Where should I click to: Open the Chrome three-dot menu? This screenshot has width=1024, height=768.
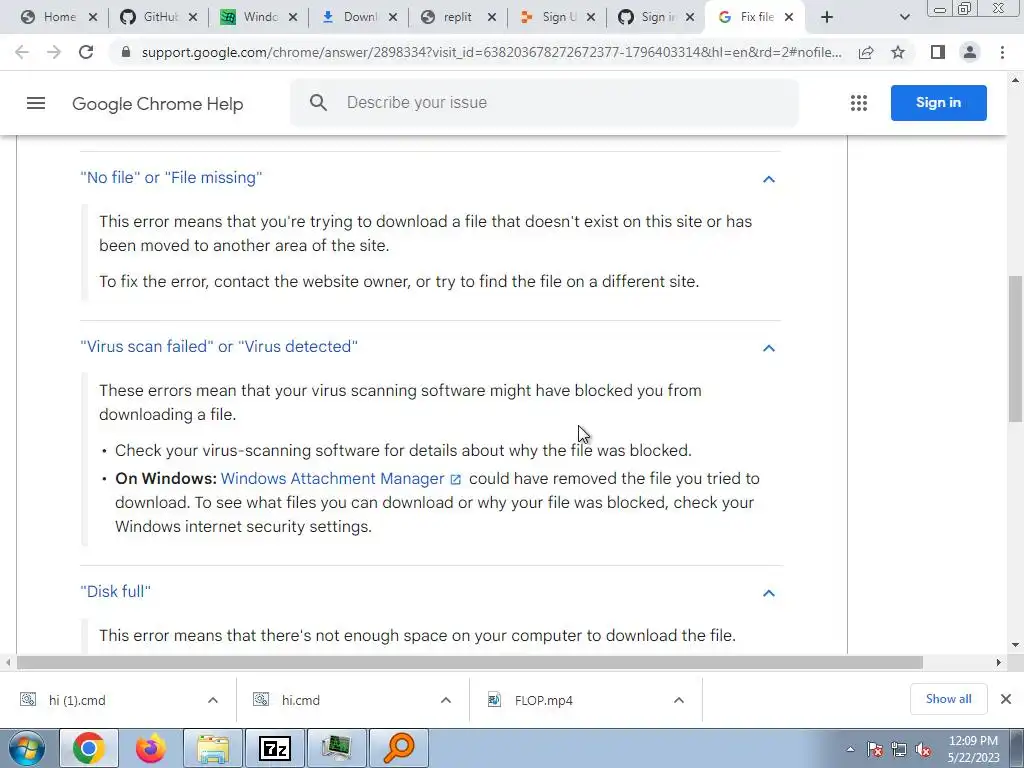1002,52
